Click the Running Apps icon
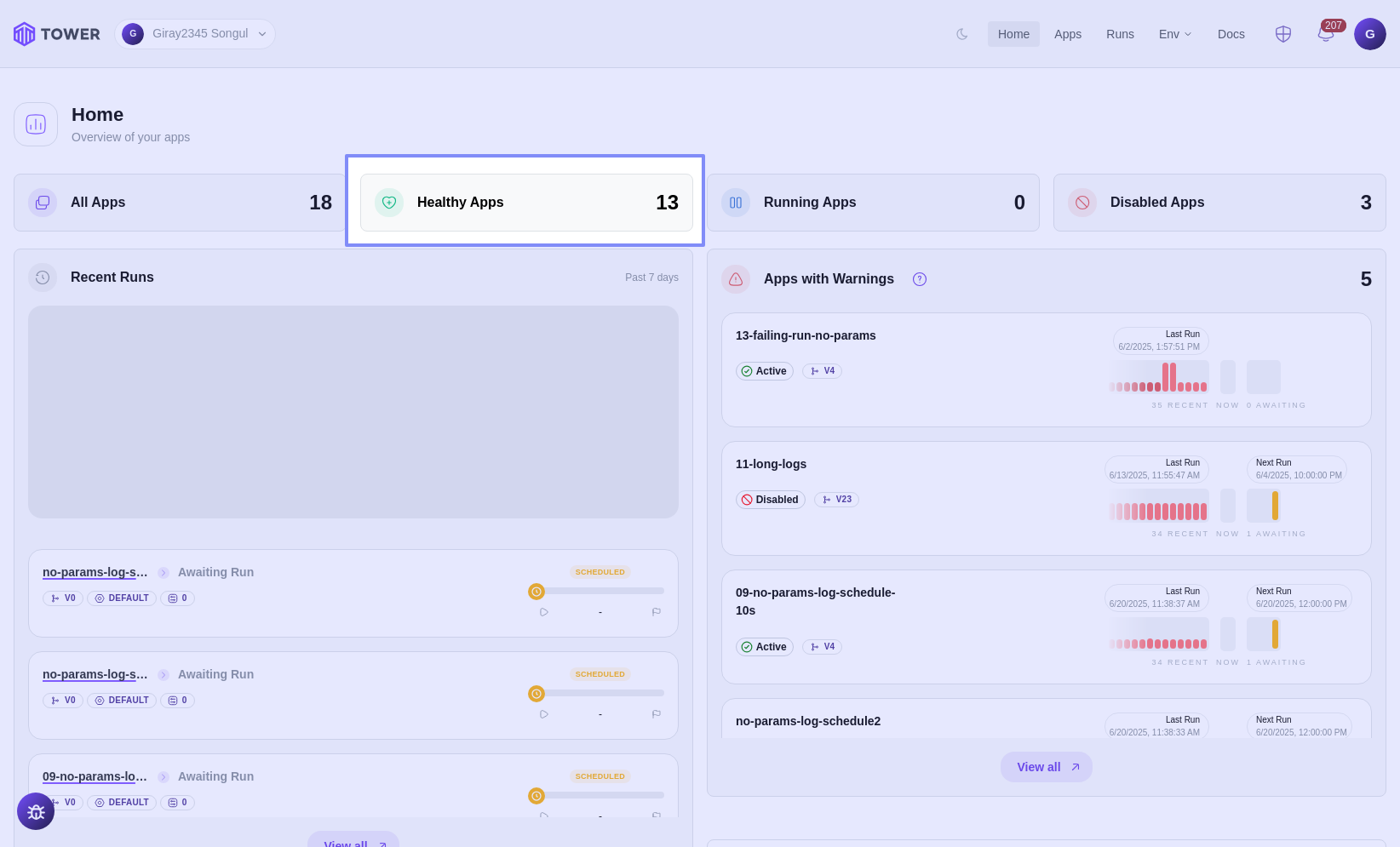The width and height of the screenshot is (1400, 847). 736,203
